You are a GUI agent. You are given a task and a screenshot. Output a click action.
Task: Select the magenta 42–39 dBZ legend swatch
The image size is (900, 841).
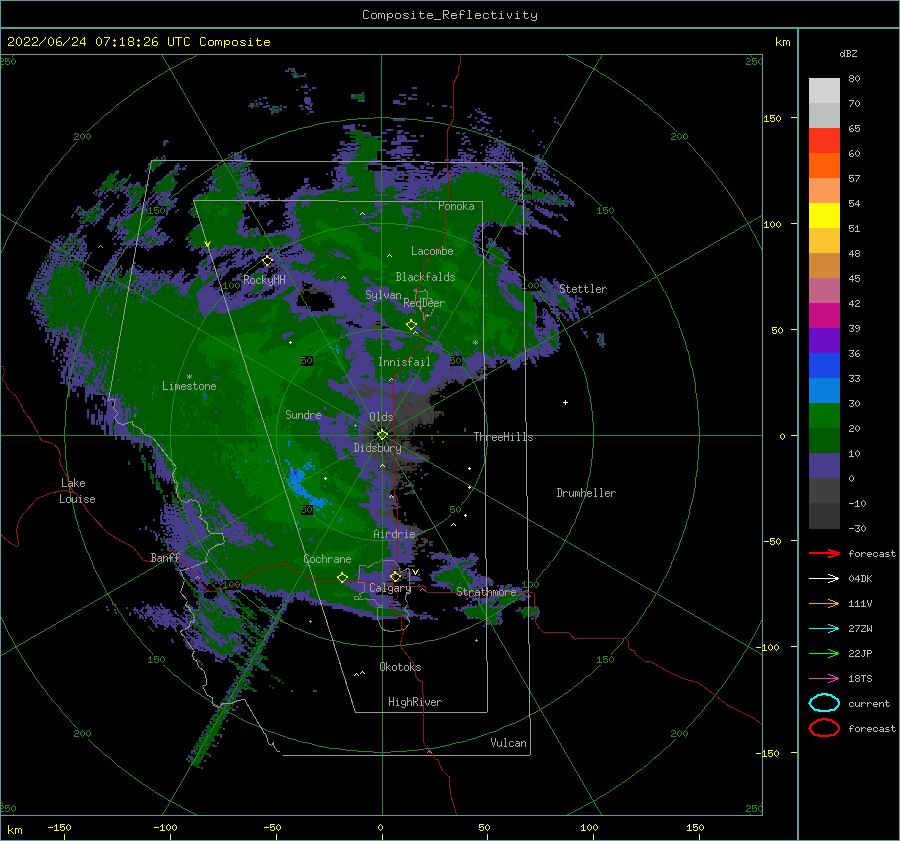(x=824, y=315)
